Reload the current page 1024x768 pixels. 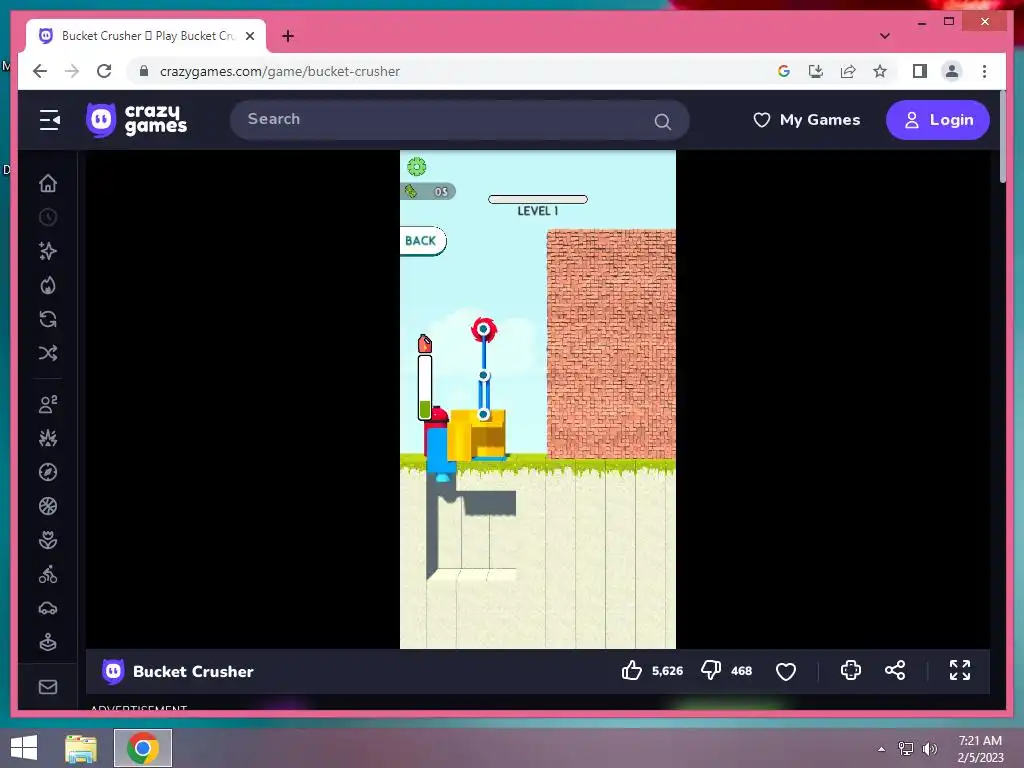[x=104, y=71]
